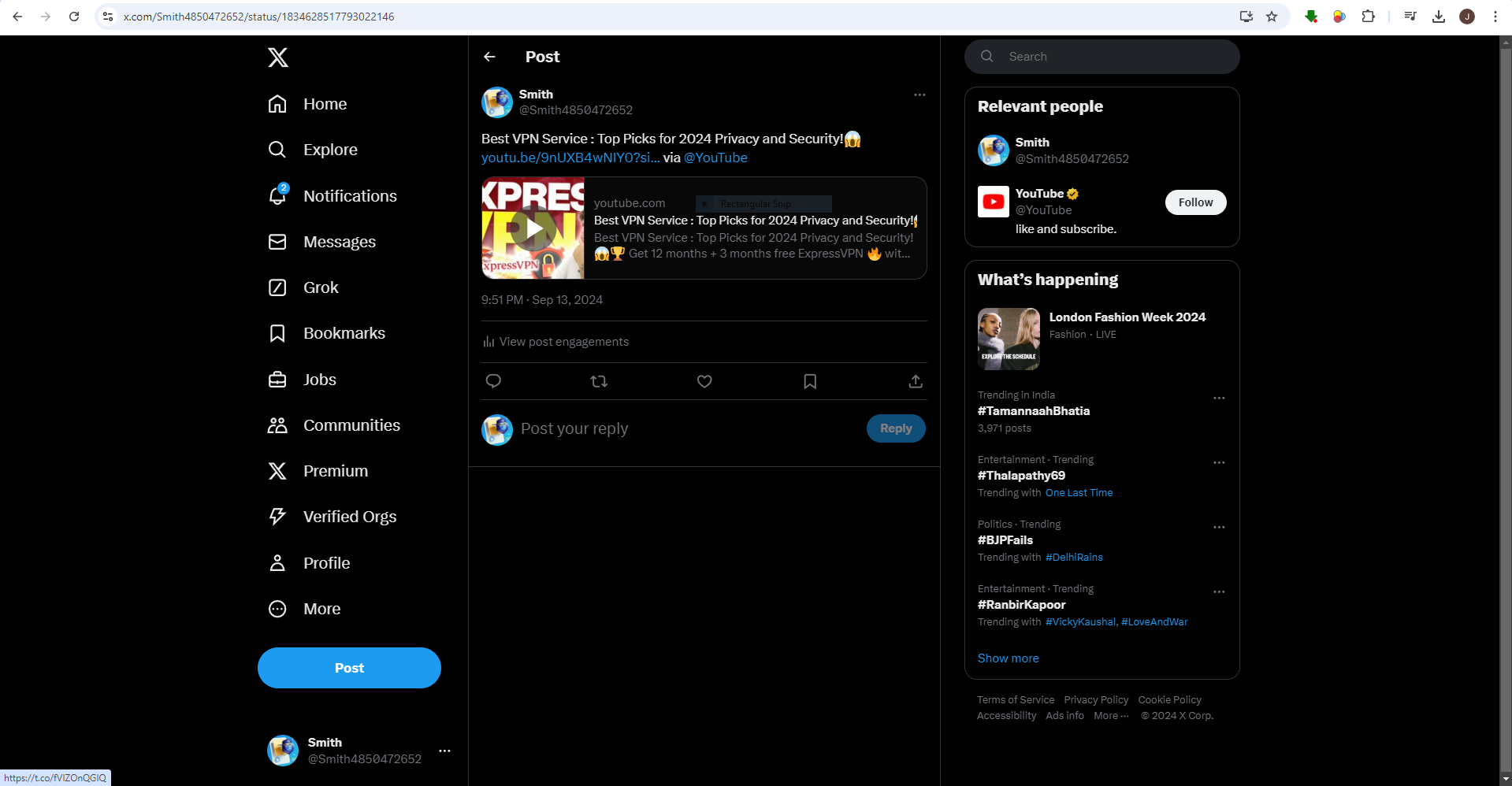Open the Cookie Policy link
Screen dimensions: 1512x786
1169,700
